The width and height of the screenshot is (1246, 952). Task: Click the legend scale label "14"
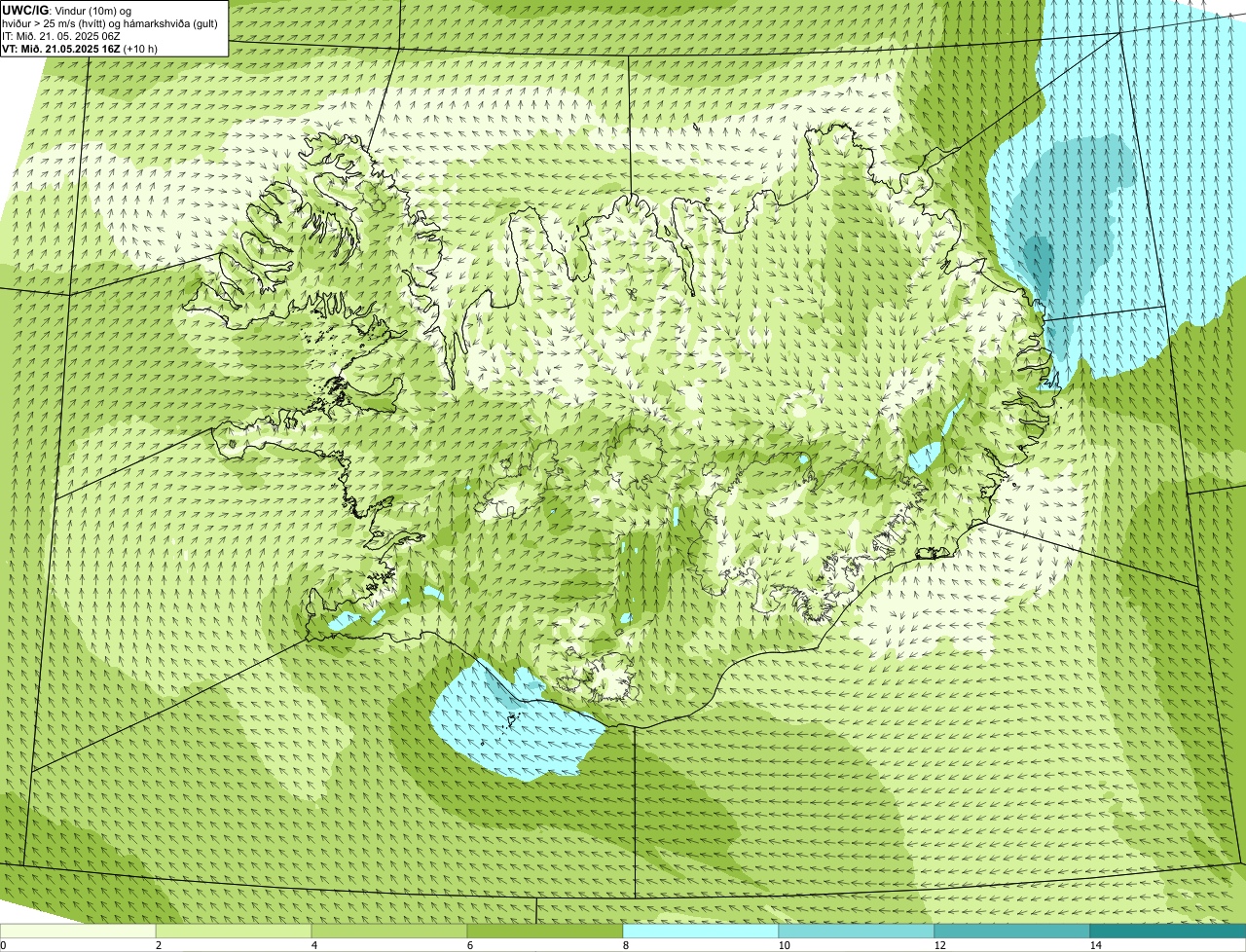1095,945
